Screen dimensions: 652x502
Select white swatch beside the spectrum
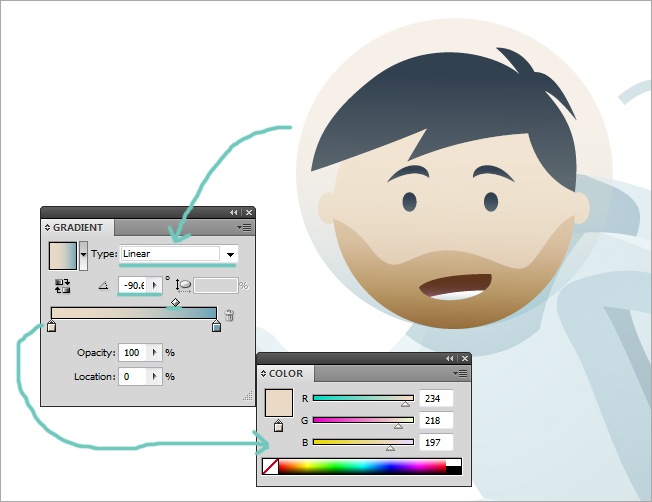click(454, 462)
